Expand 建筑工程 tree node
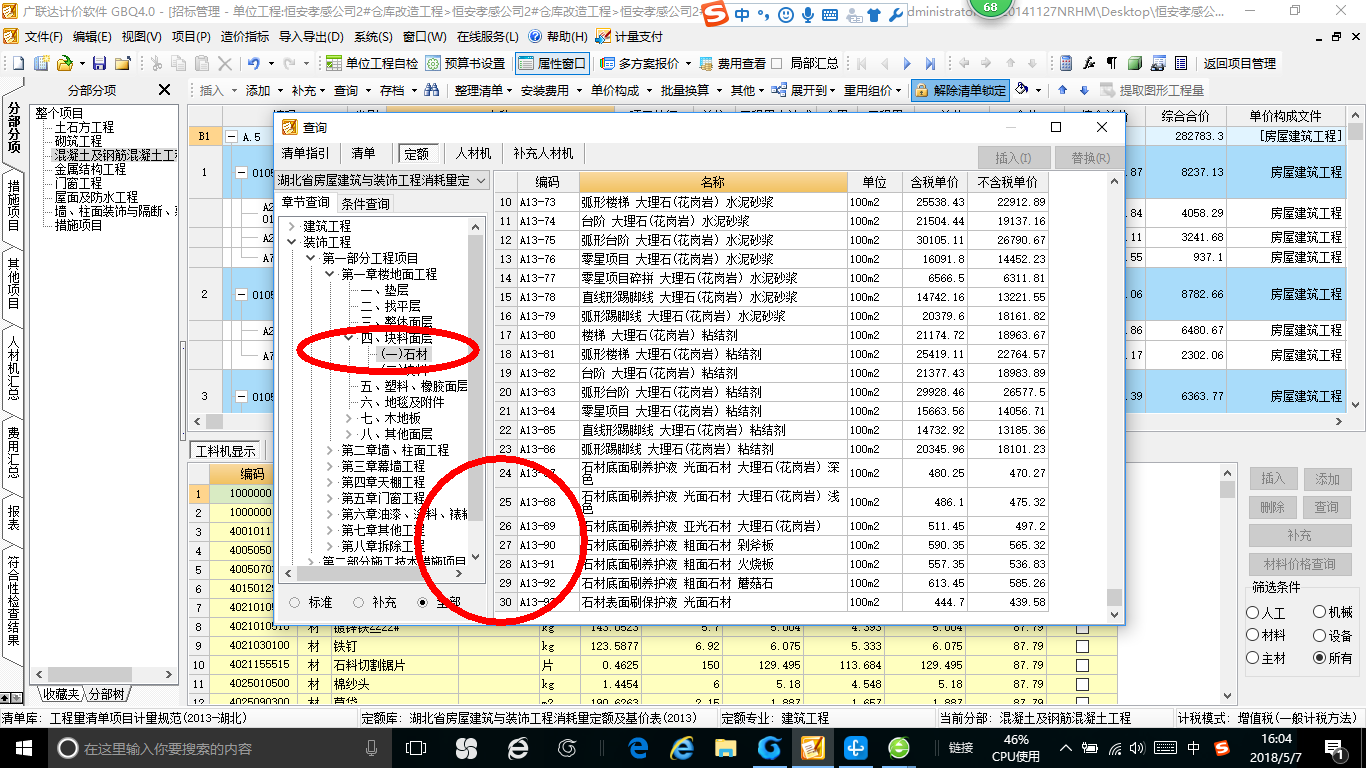This screenshot has width=1366, height=768. point(292,226)
